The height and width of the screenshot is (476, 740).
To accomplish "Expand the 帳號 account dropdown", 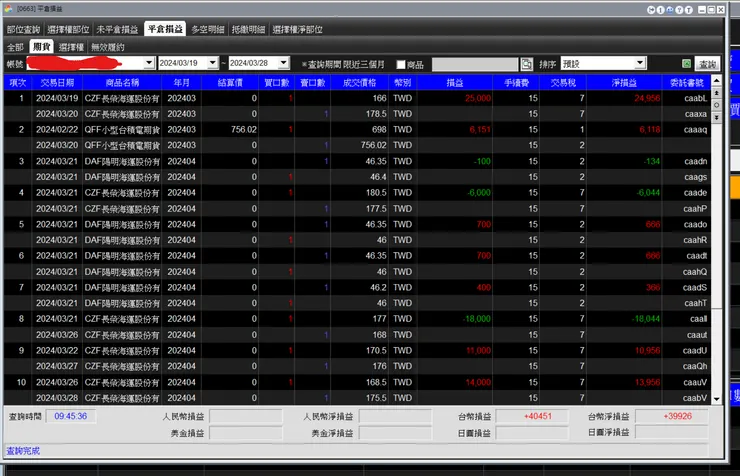I will (x=149, y=63).
